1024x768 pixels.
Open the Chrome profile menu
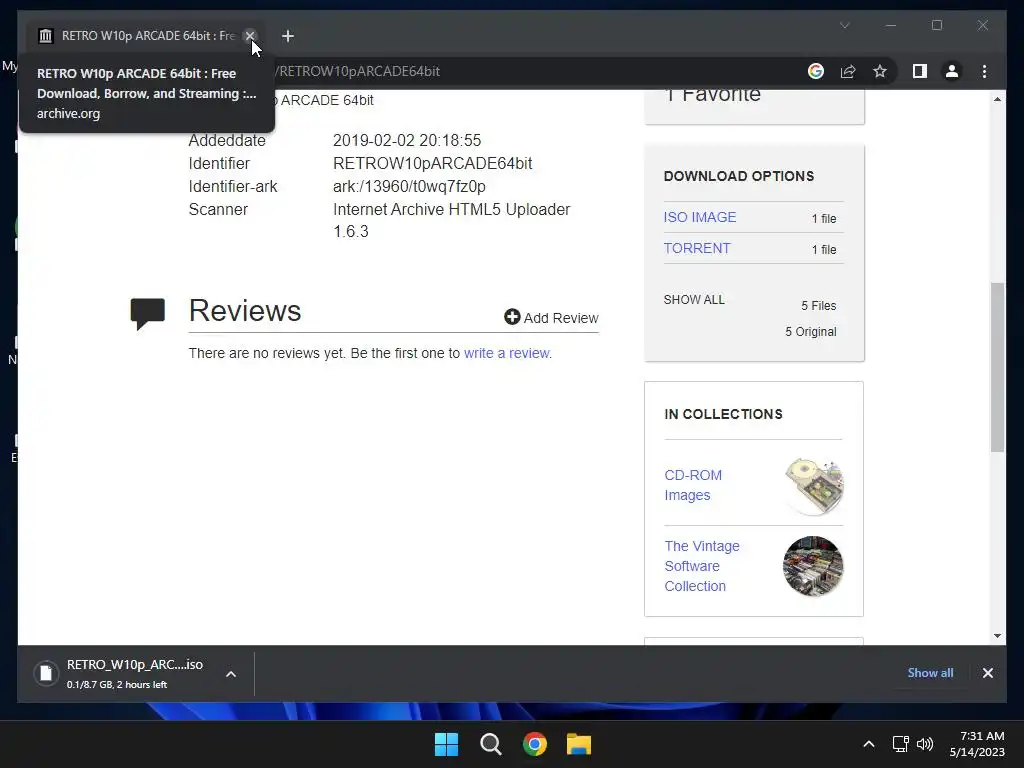(x=952, y=71)
